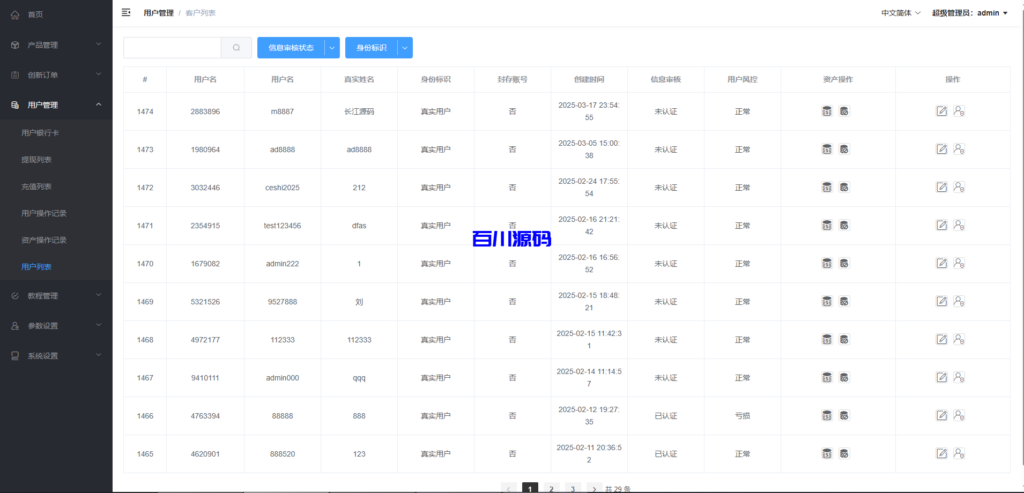Click dollar coin-stack icon for test123456

pyautogui.click(x=827, y=225)
